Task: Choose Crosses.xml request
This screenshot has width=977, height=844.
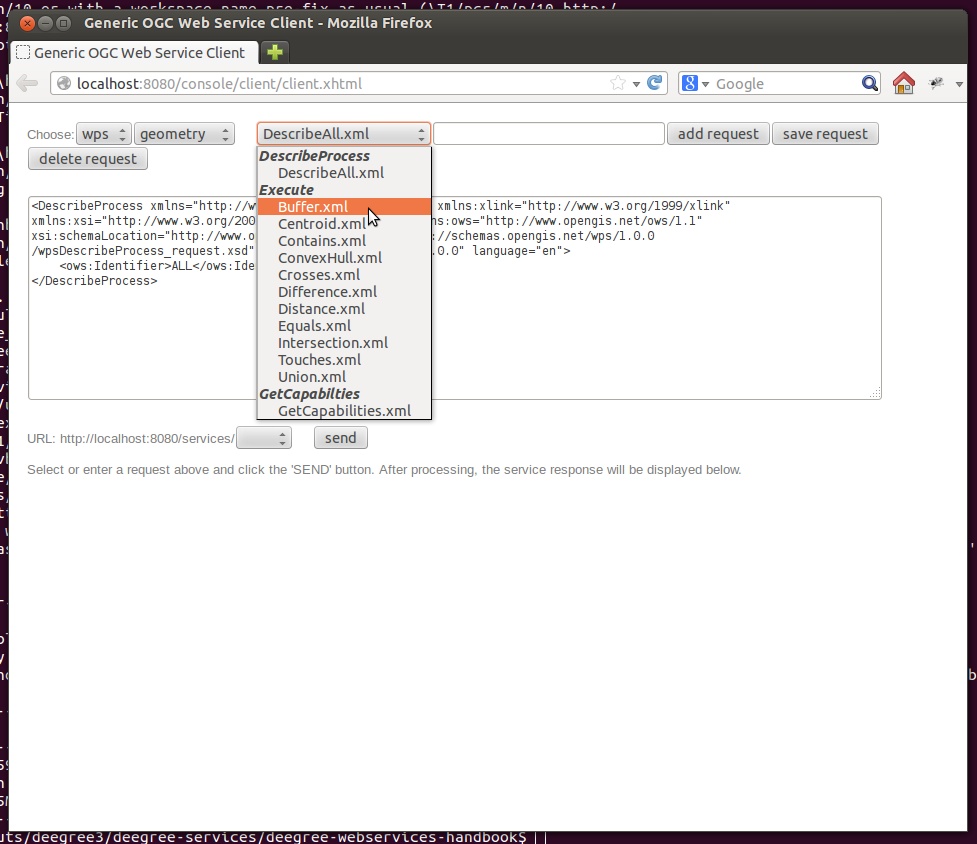Action: click(344, 275)
